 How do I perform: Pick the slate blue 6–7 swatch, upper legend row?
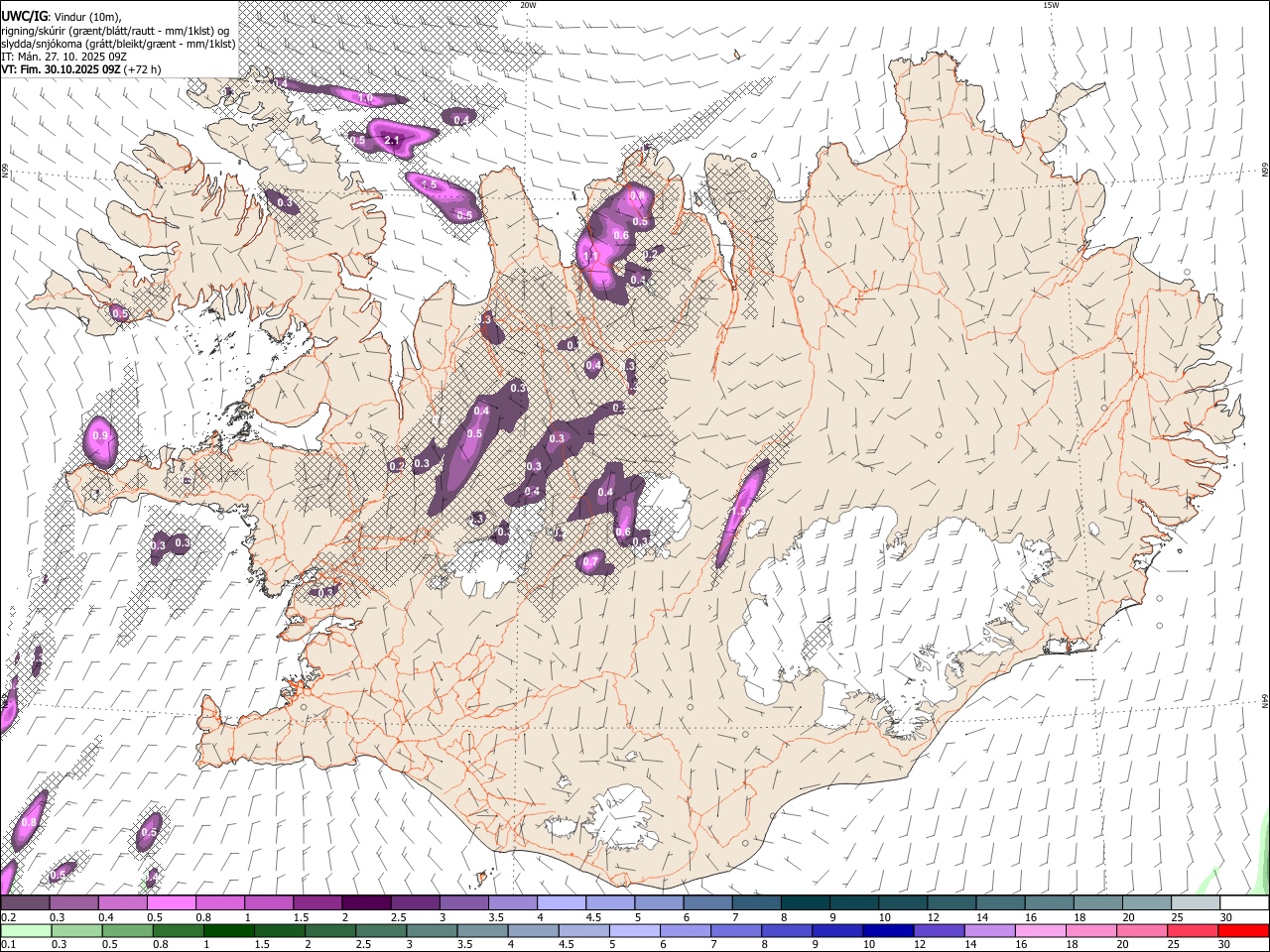pyautogui.click(x=707, y=903)
